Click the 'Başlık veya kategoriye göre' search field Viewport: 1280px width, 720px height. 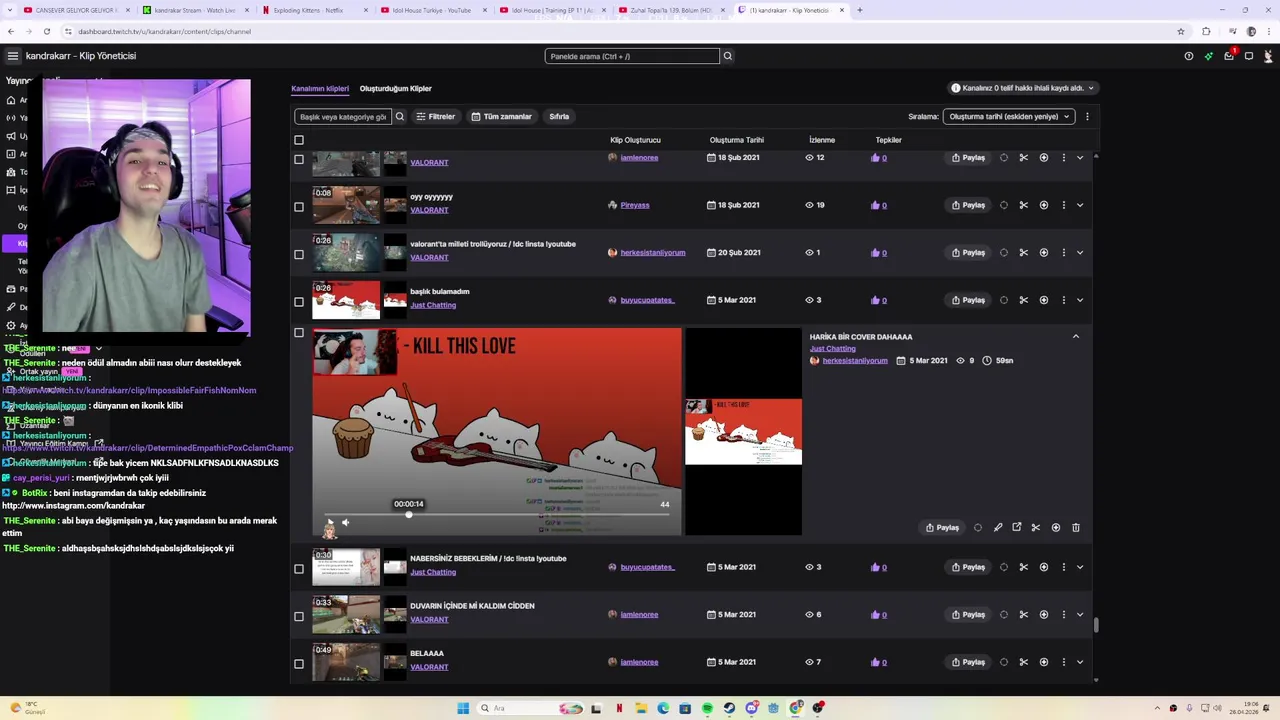click(342, 116)
